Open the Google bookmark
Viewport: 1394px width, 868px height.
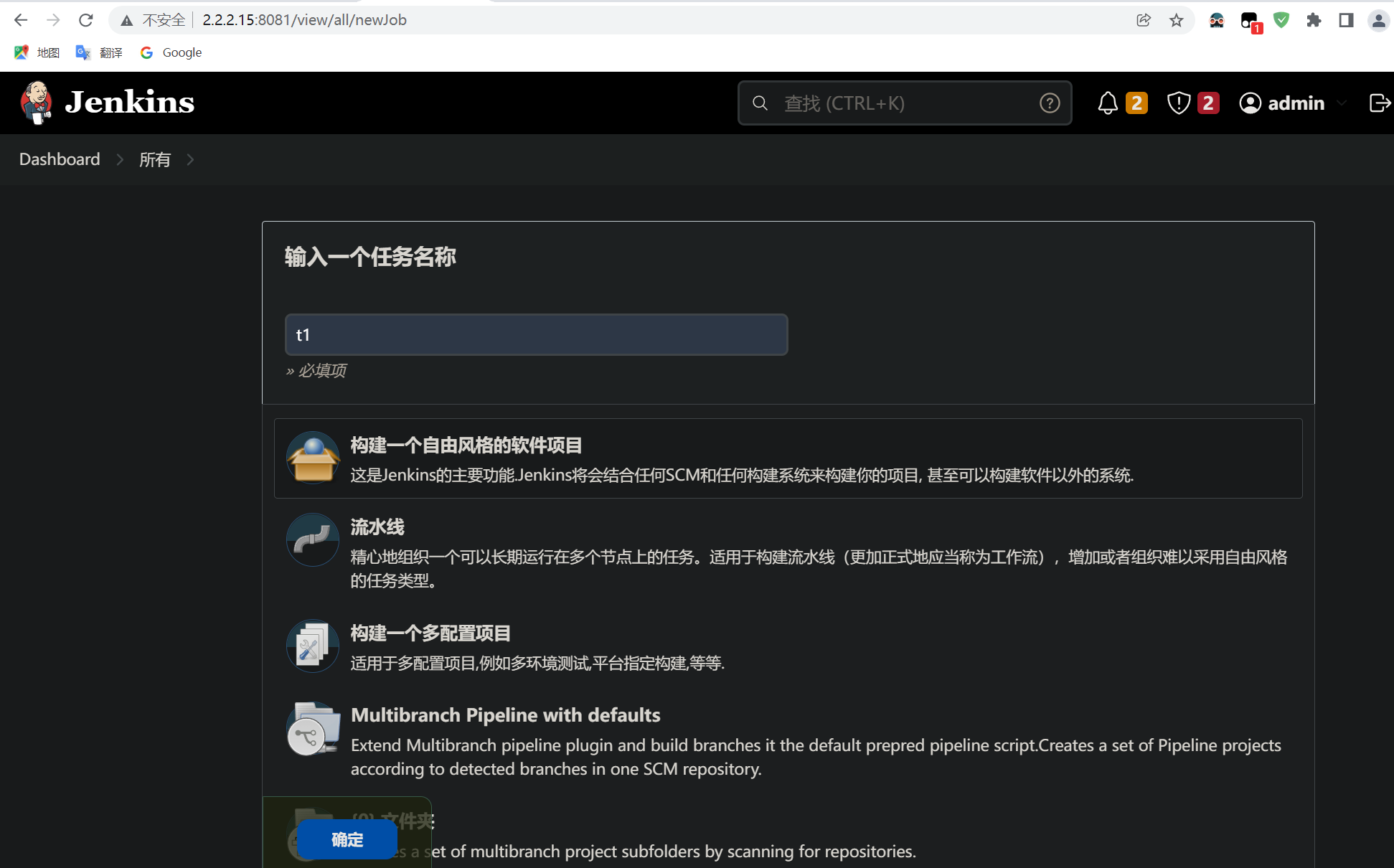(x=171, y=52)
